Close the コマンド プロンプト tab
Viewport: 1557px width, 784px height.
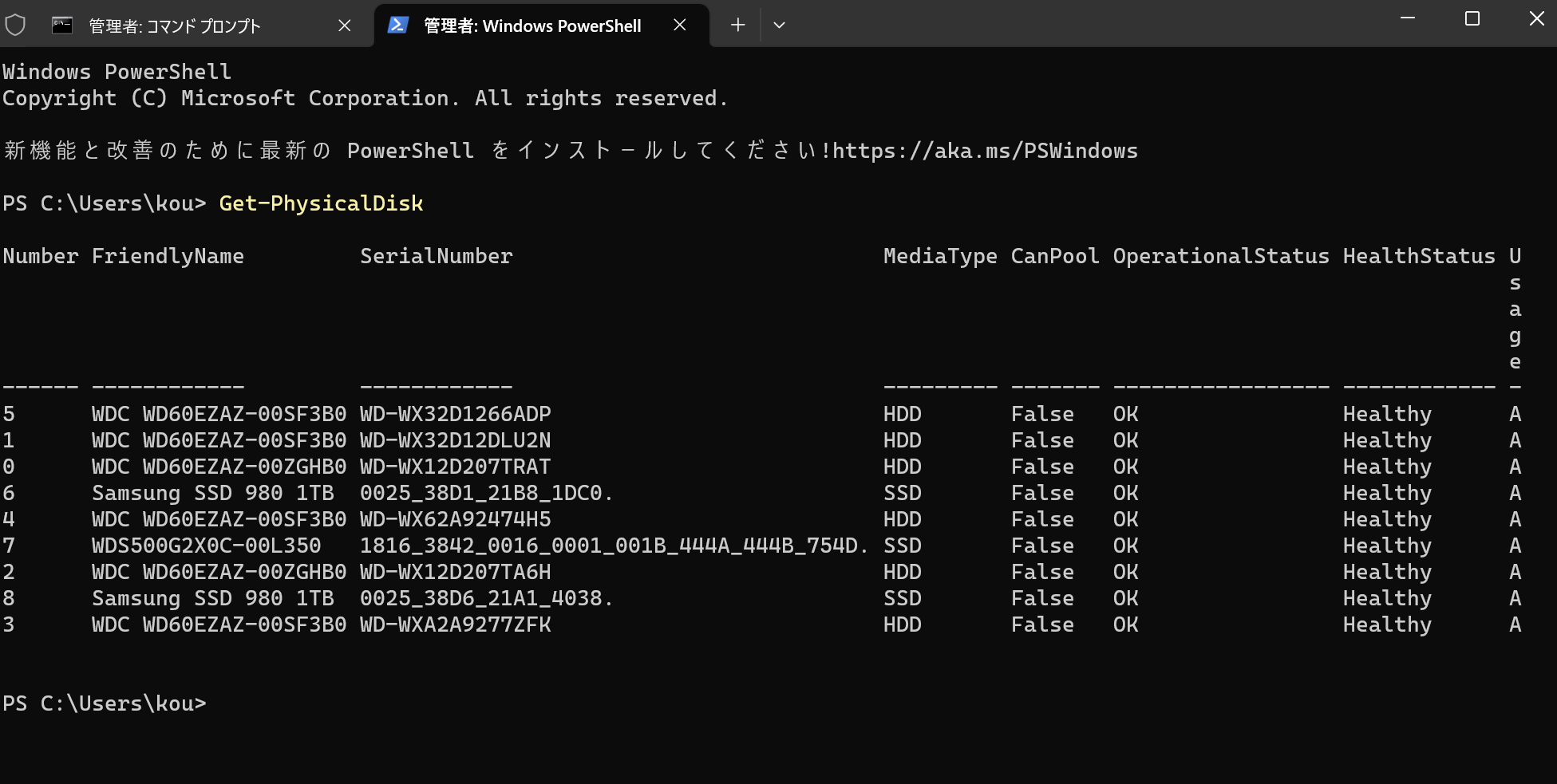pyautogui.click(x=345, y=26)
